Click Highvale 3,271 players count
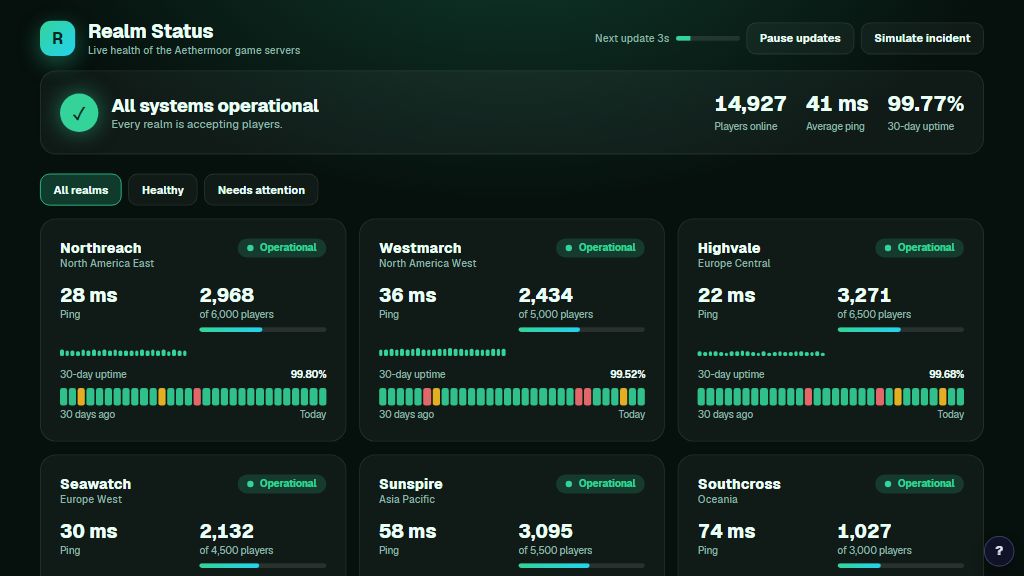 (864, 295)
